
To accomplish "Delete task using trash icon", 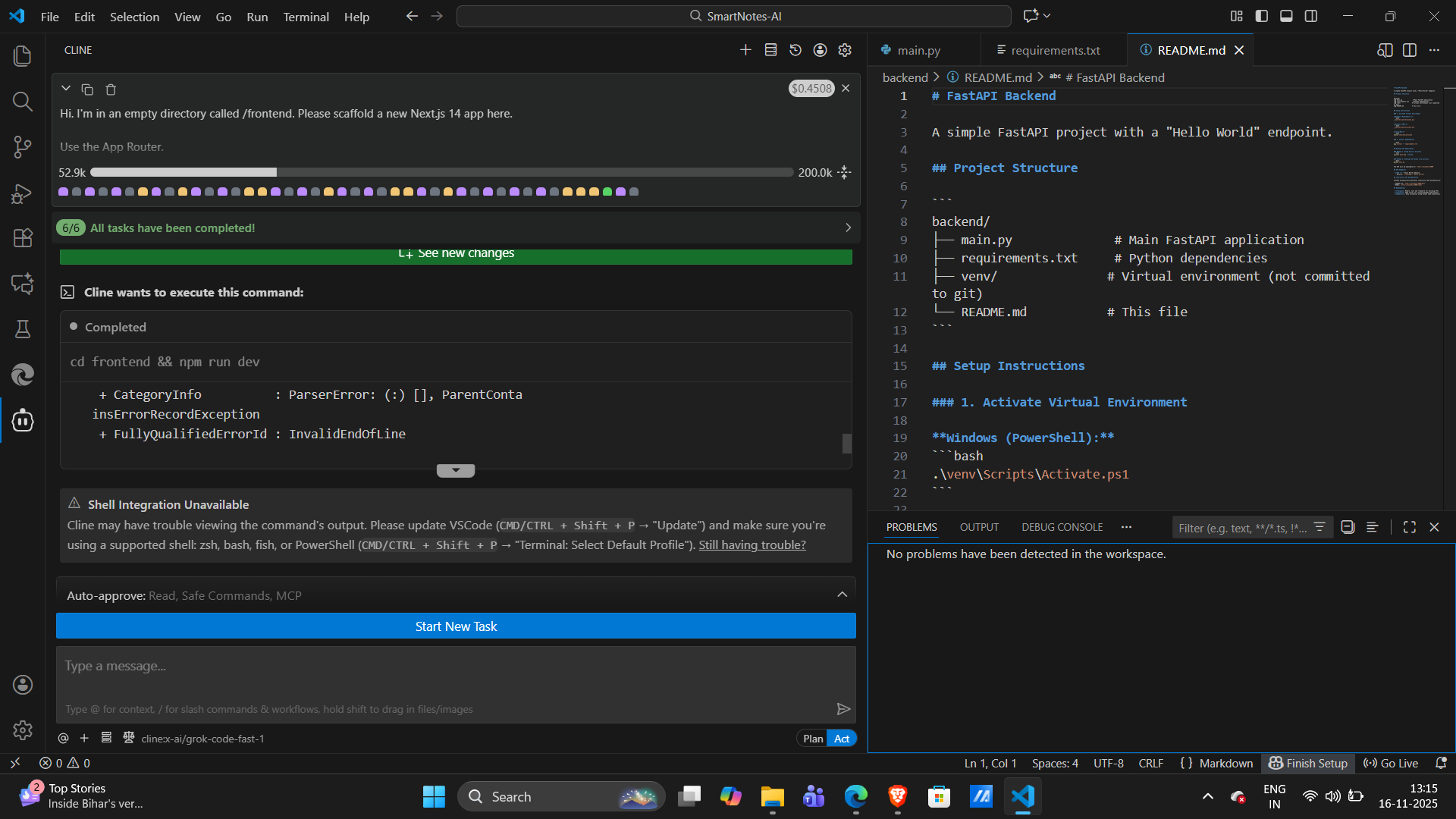I will (x=111, y=89).
